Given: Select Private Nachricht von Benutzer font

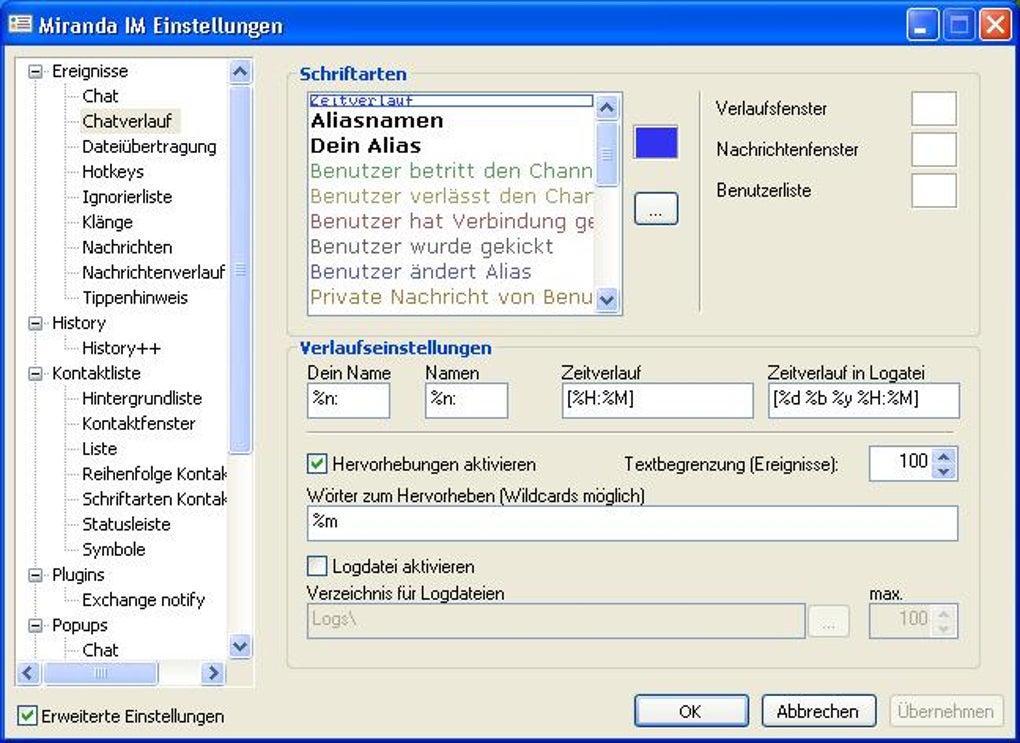Looking at the screenshot, I should 451,297.
